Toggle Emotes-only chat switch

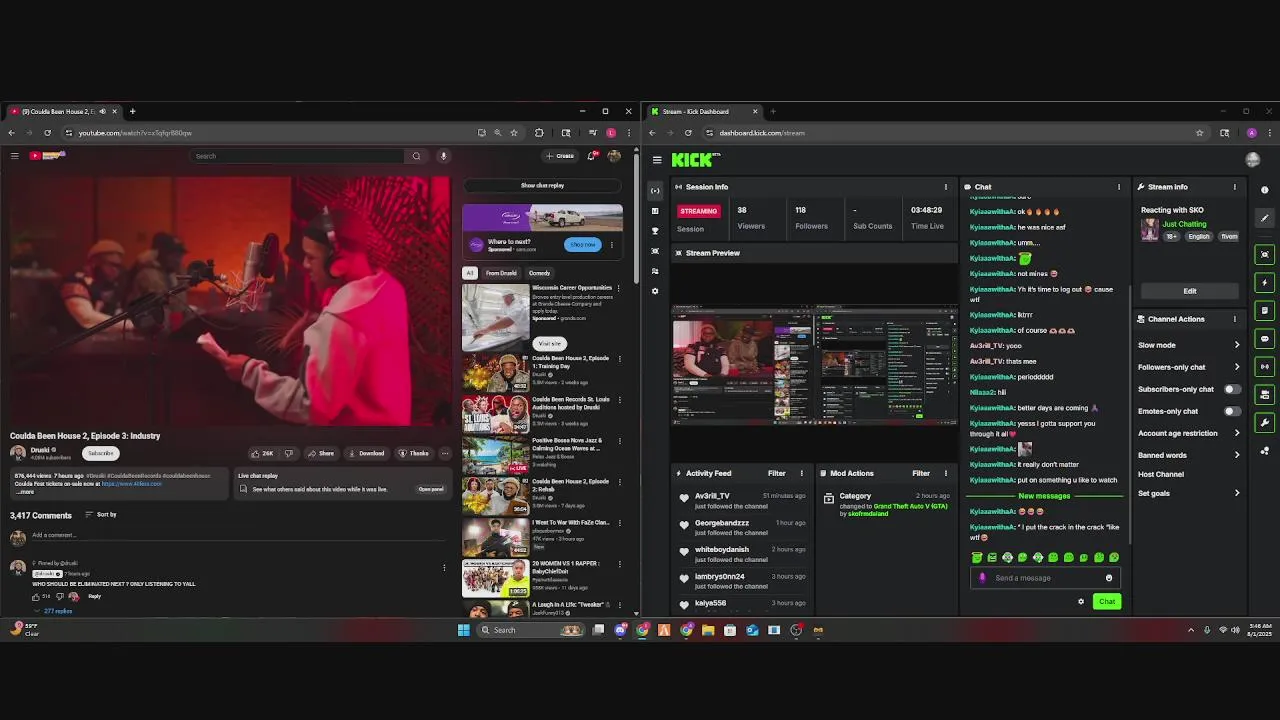pos(1233,411)
